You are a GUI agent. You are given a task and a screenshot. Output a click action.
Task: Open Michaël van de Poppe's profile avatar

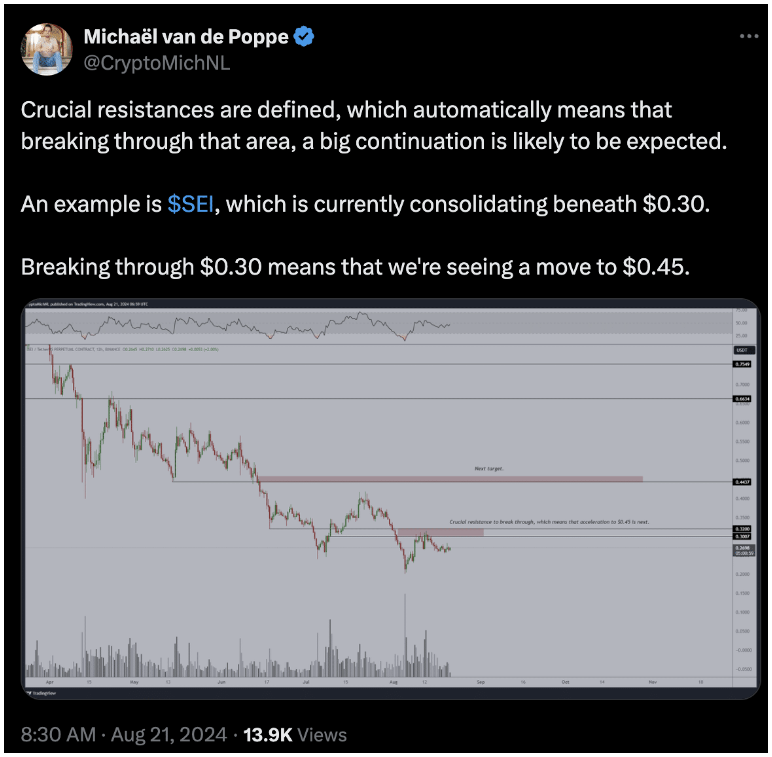(47, 49)
